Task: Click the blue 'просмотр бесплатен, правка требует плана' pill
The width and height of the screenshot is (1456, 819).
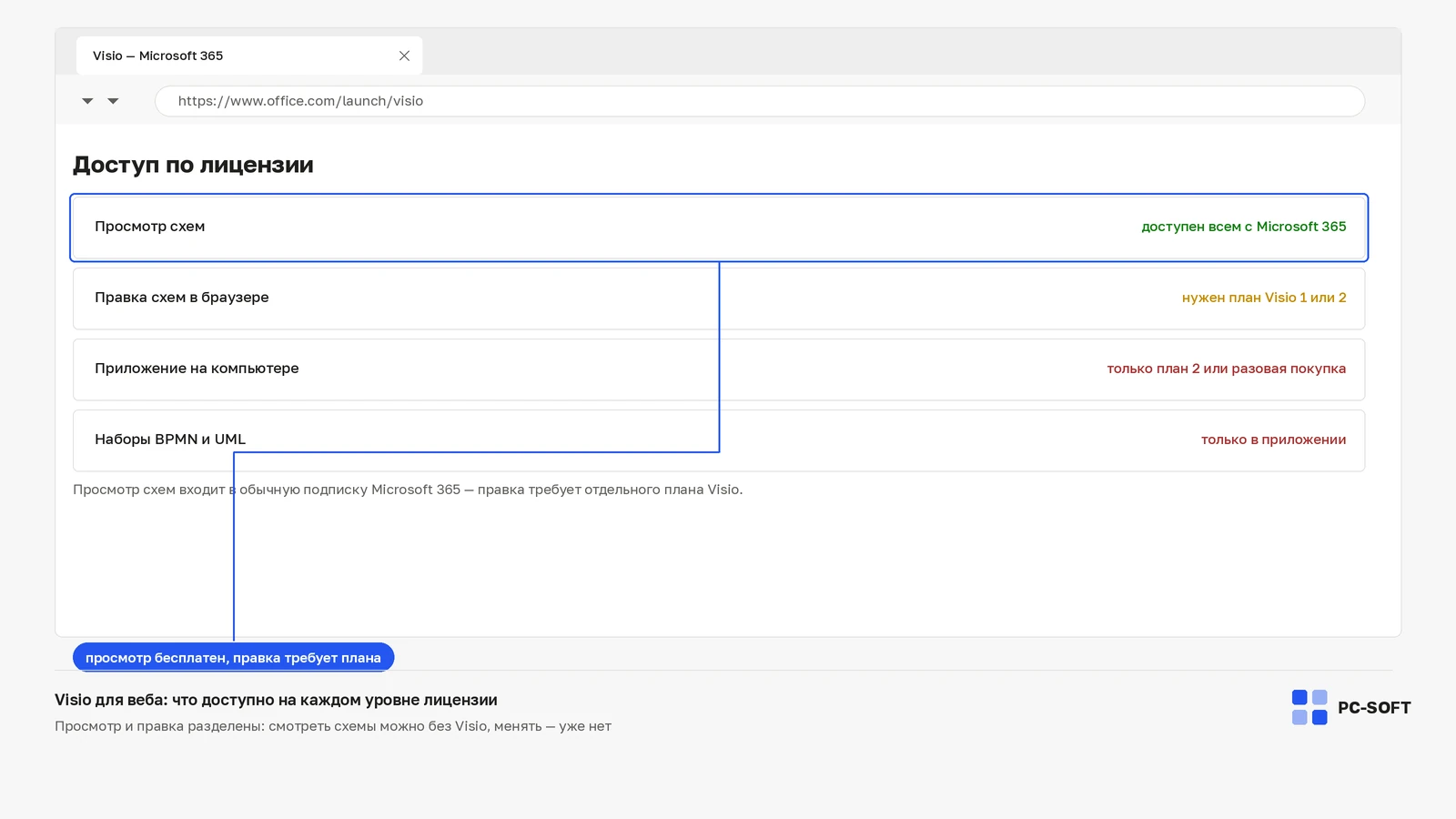Action: click(233, 657)
